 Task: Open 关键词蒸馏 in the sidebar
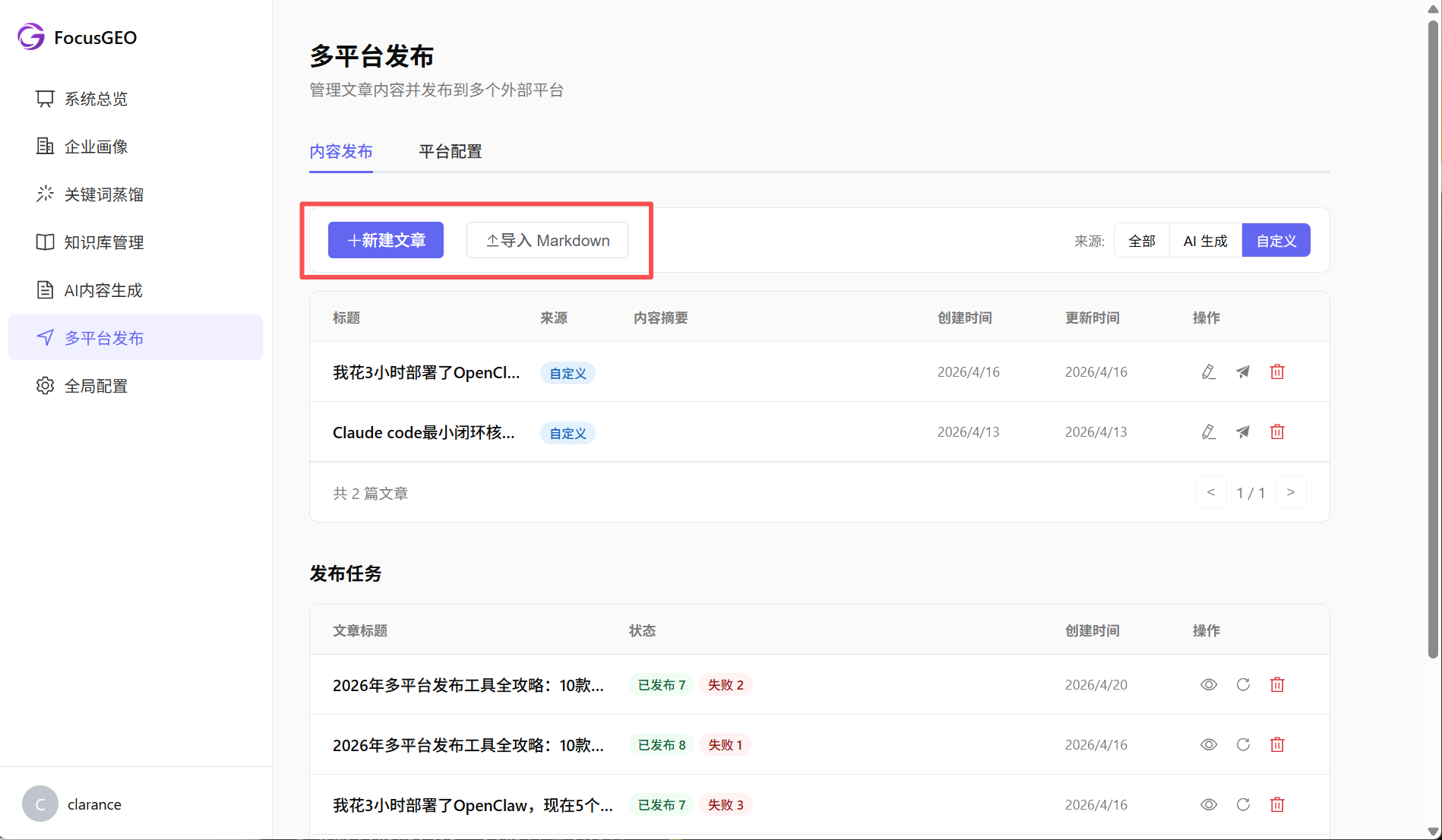pyautogui.click(x=135, y=194)
